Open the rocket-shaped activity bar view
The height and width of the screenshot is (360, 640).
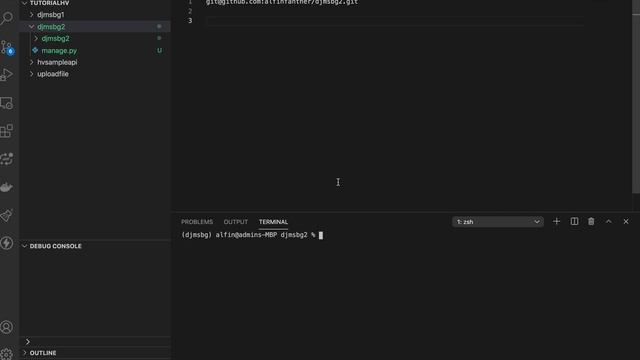tap(7, 216)
